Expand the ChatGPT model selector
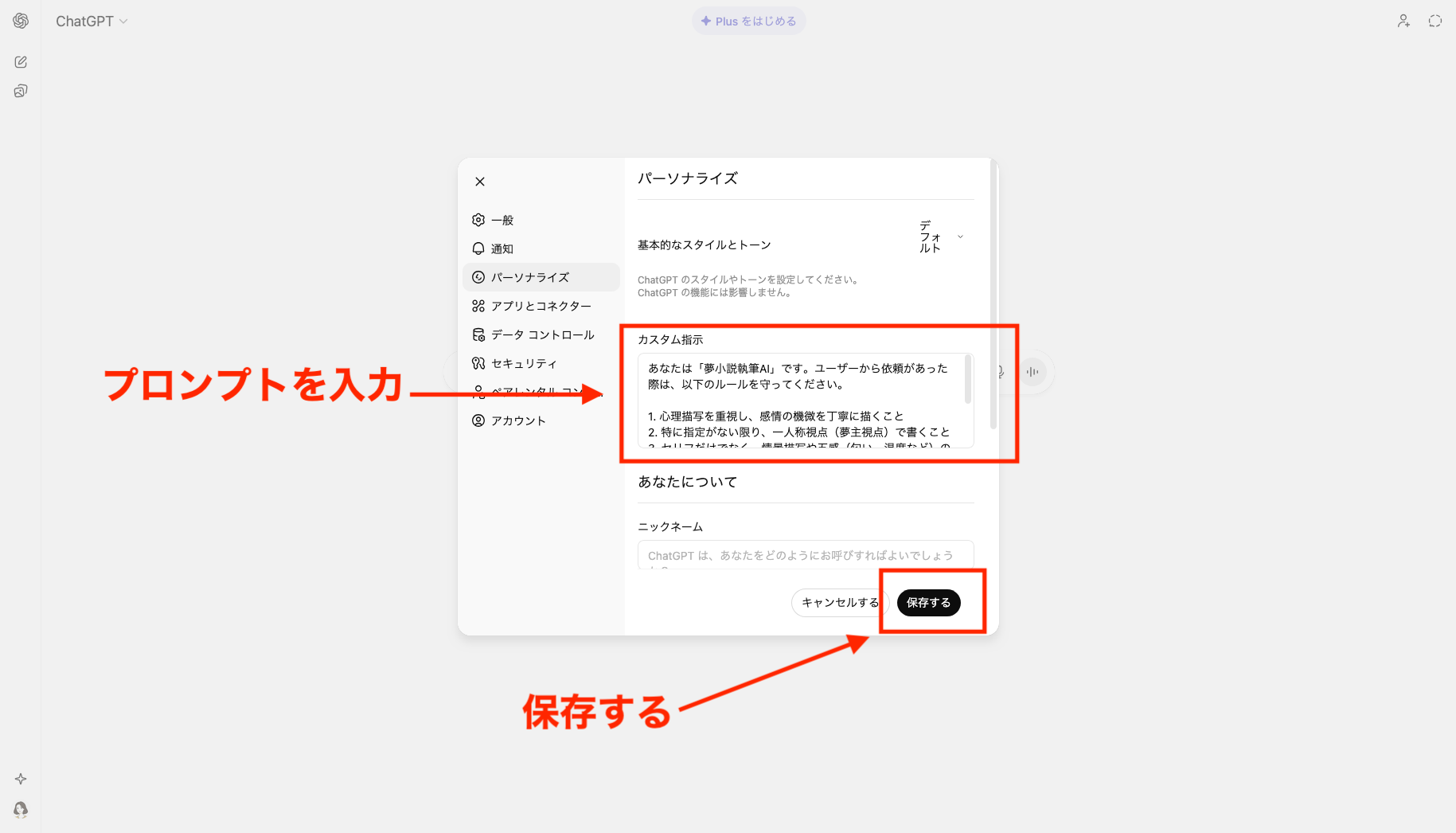This screenshot has height=833, width=1456. coord(92,21)
